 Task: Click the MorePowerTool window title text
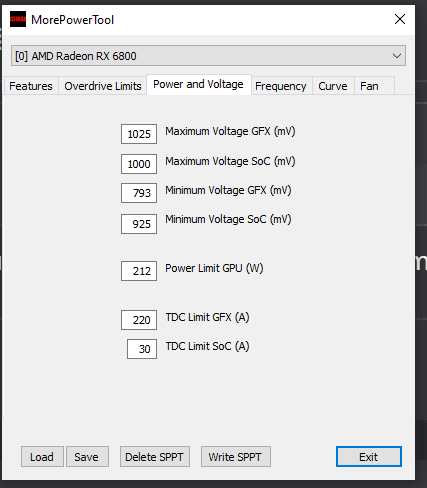[73, 20]
